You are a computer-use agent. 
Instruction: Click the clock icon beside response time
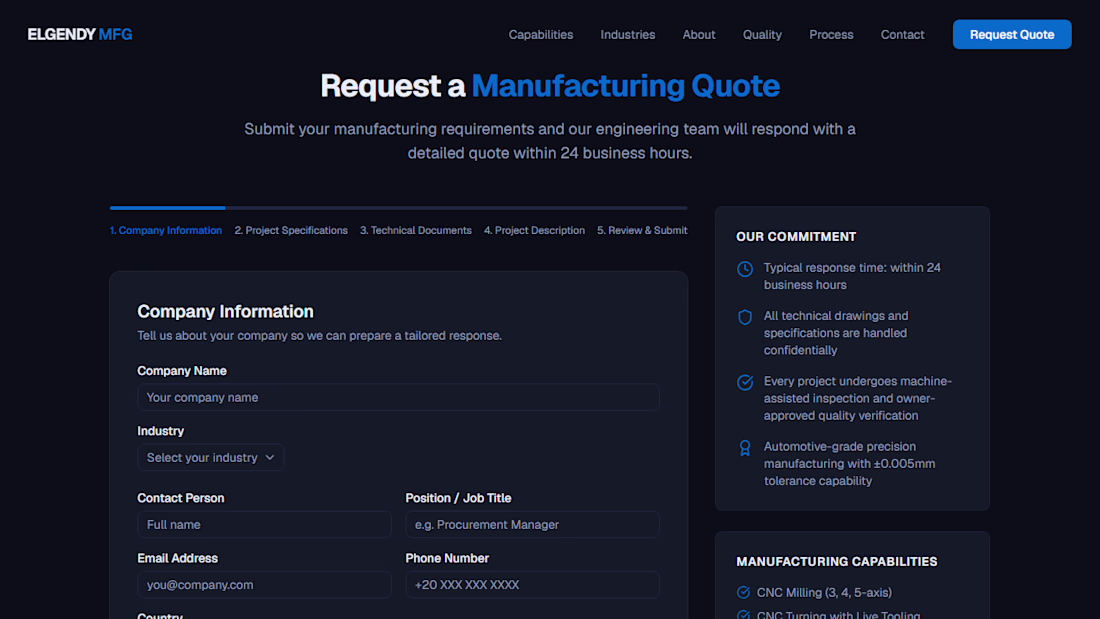pos(745,269)
